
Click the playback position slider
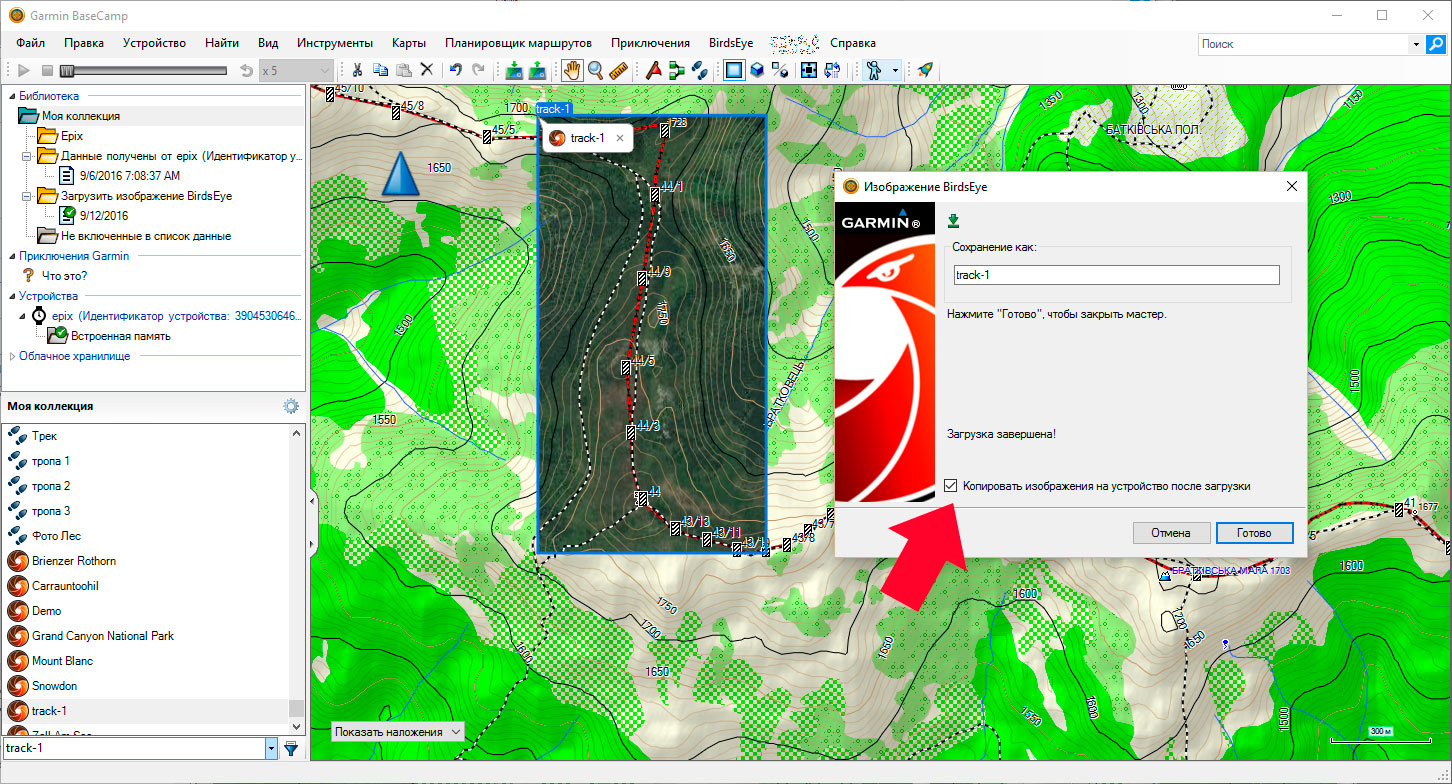[x=145, y=70]
